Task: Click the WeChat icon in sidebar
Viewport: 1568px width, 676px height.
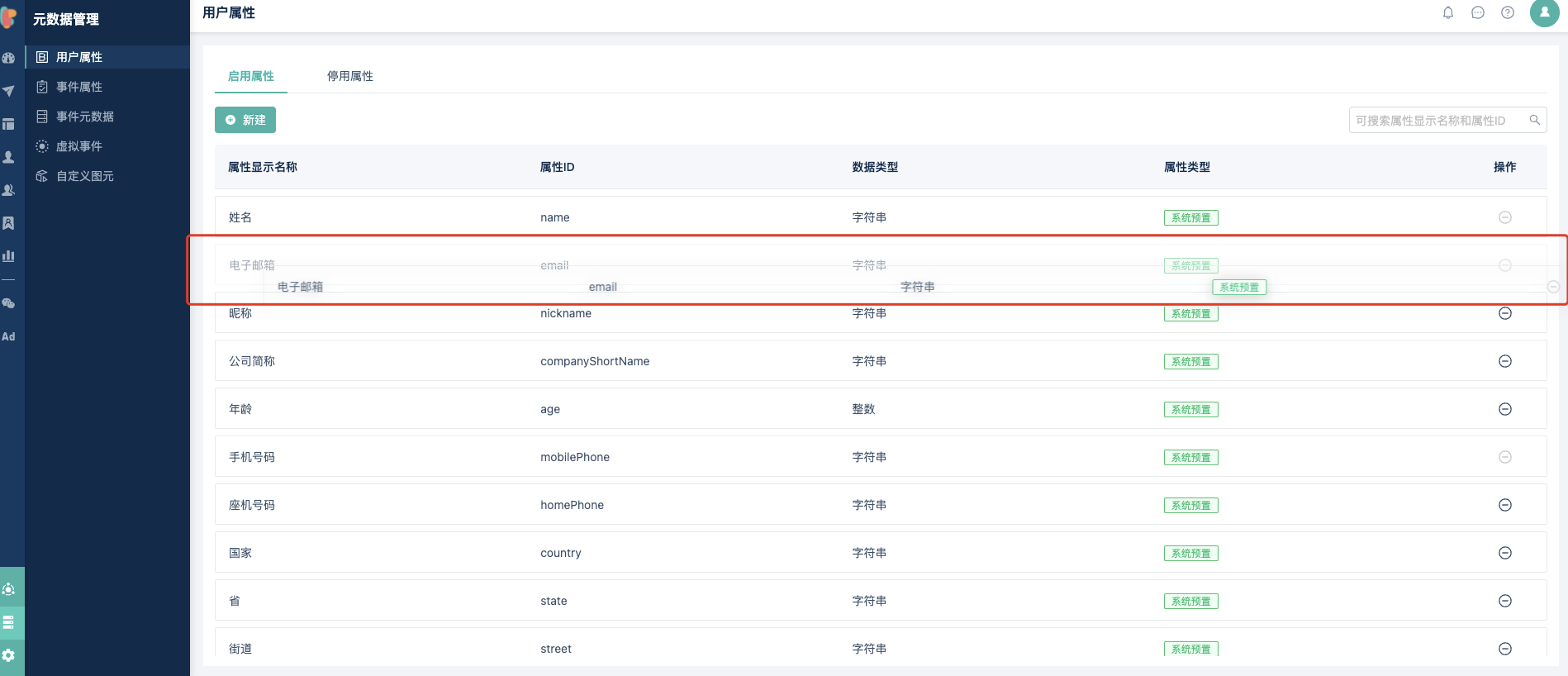Action: coord(8,303)
